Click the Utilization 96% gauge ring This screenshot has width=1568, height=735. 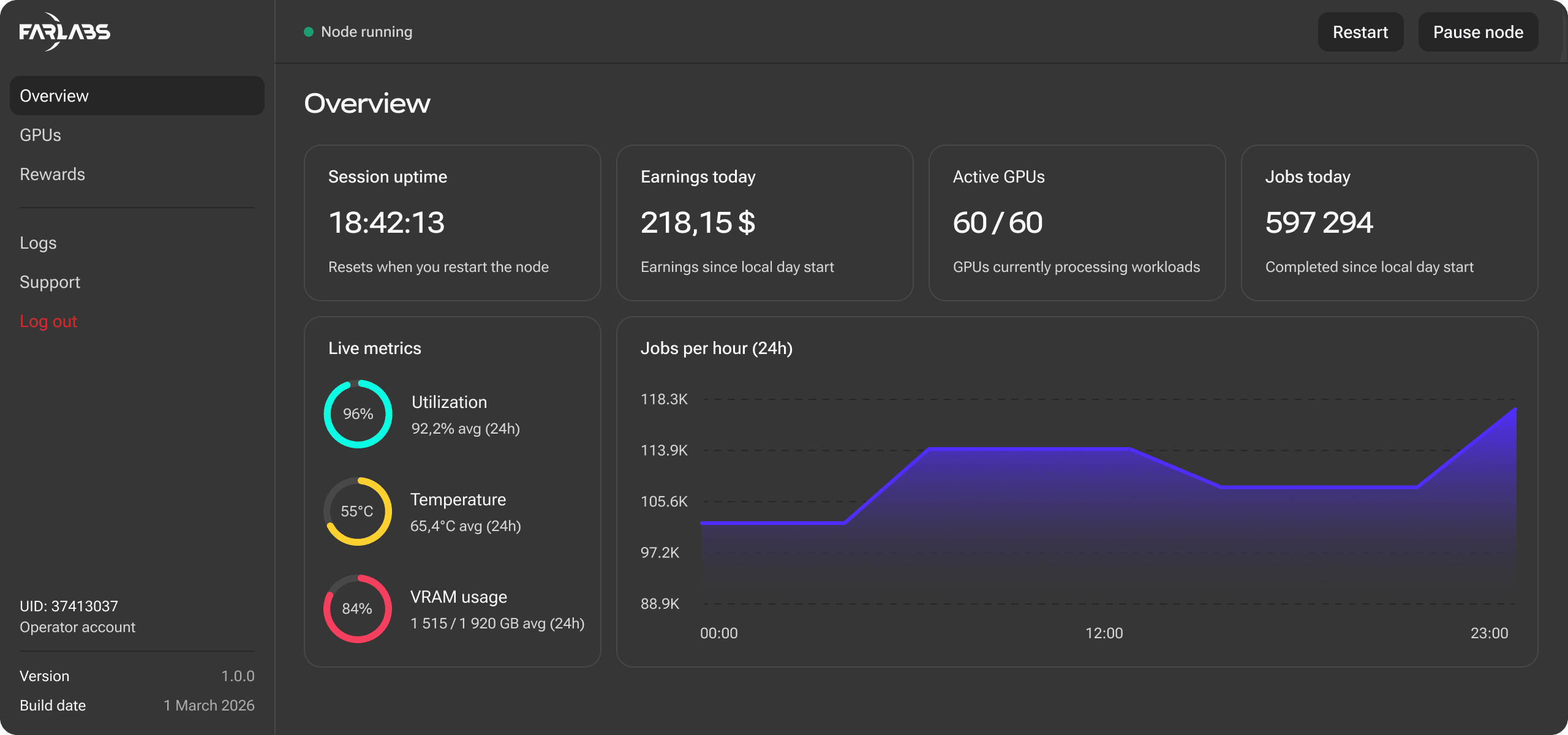pyautogui.click(x=358, y=414)
